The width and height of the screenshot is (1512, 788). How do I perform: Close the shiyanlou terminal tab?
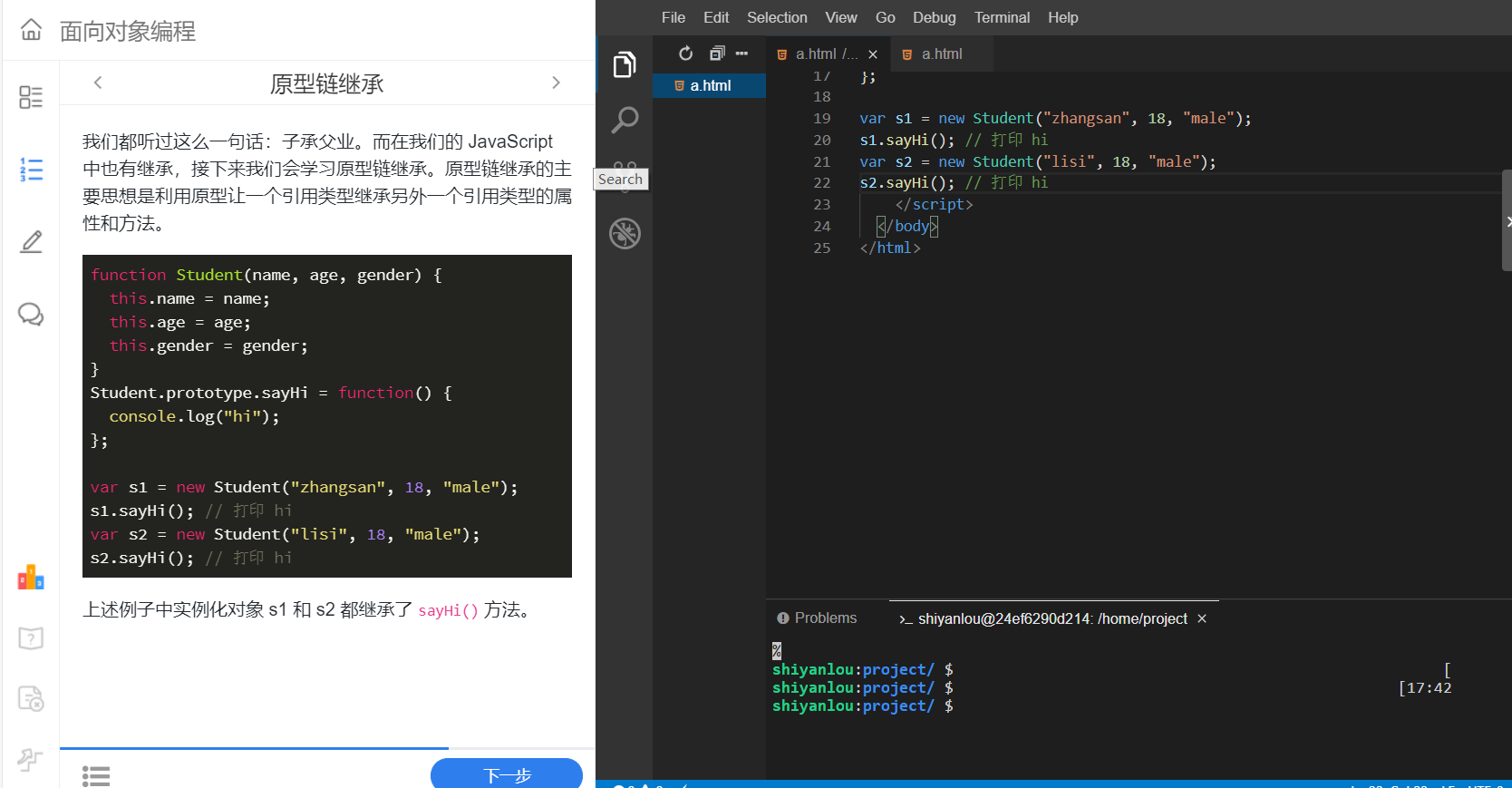(x=1202, y=618)
